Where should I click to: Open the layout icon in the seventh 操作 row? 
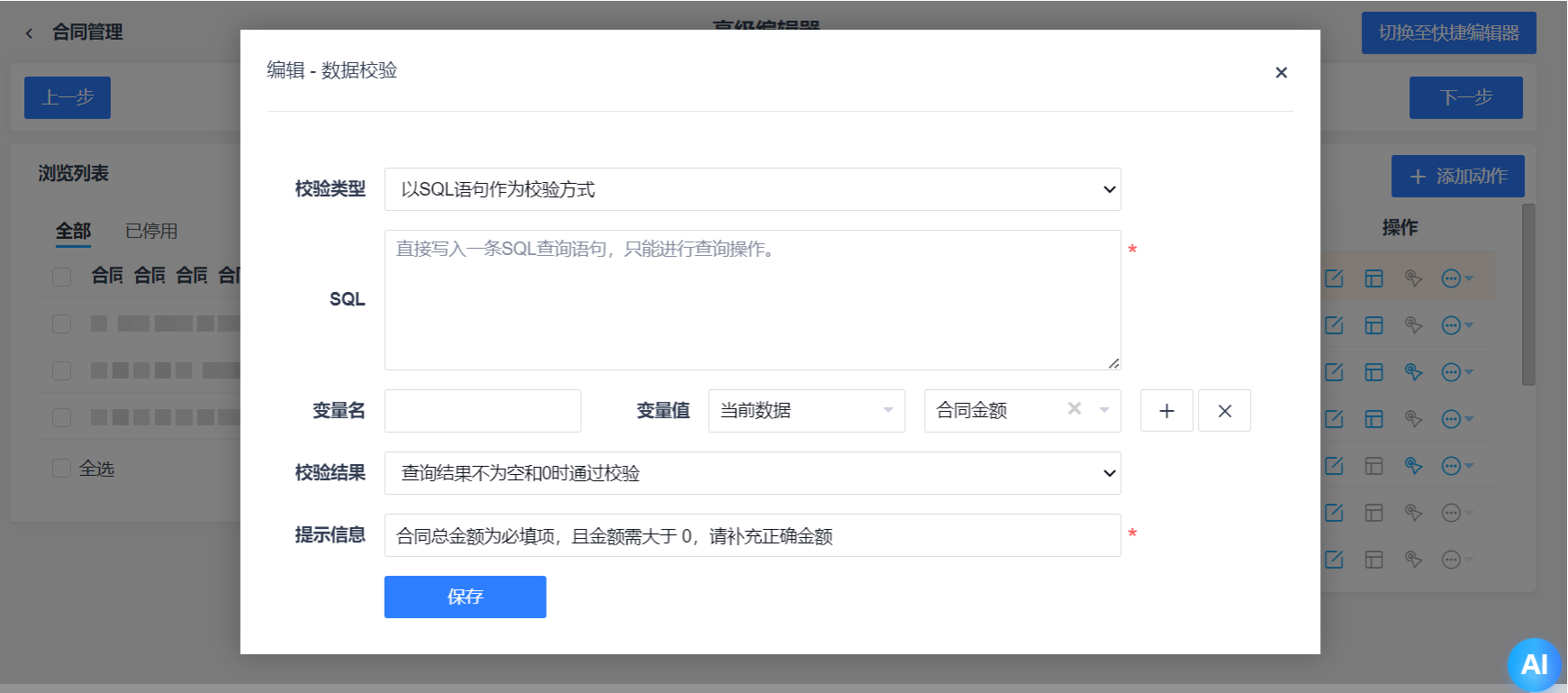(1373, 560)
